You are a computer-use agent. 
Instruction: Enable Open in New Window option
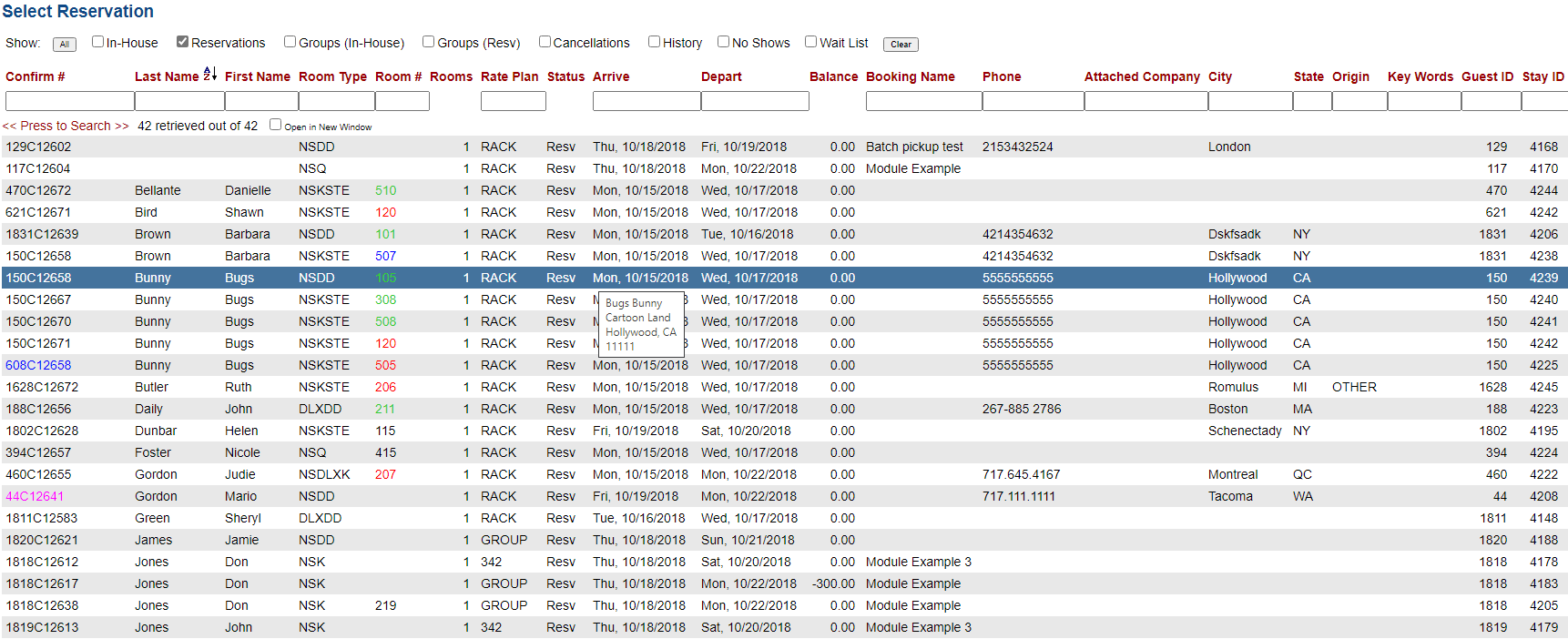[x=275, y=125]
